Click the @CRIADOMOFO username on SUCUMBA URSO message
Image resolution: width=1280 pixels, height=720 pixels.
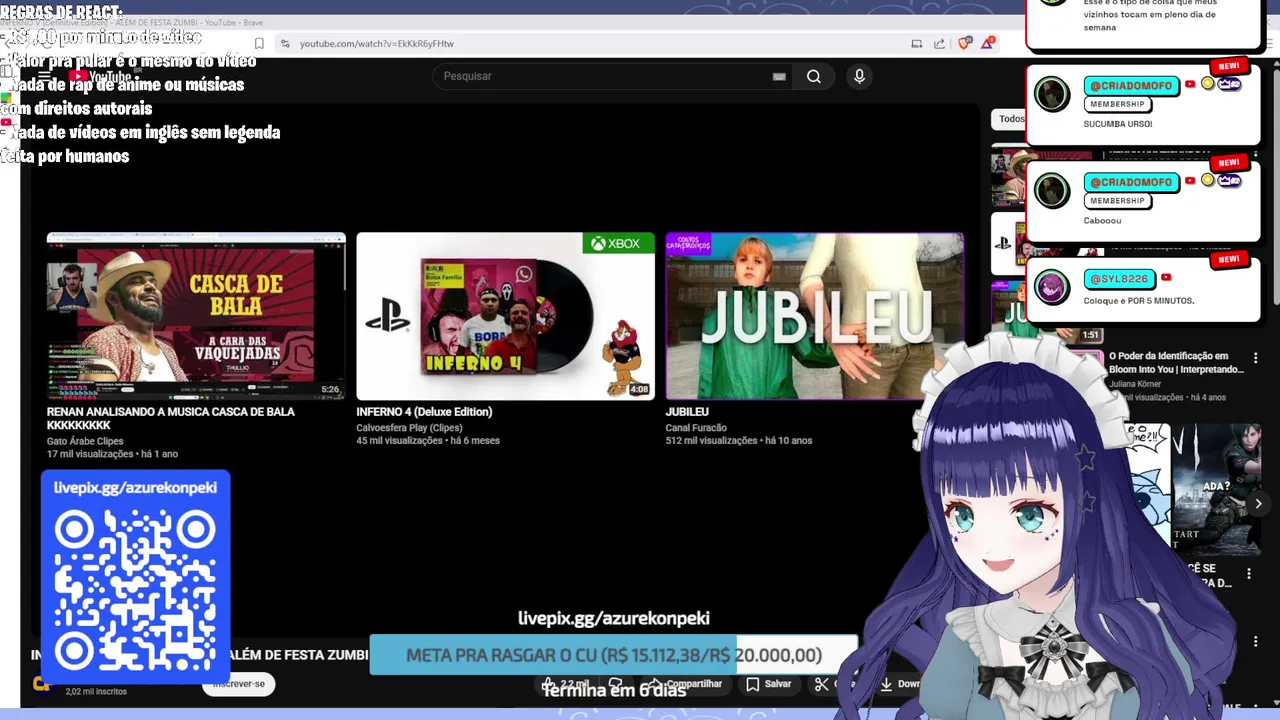[x=1131, y=85]
